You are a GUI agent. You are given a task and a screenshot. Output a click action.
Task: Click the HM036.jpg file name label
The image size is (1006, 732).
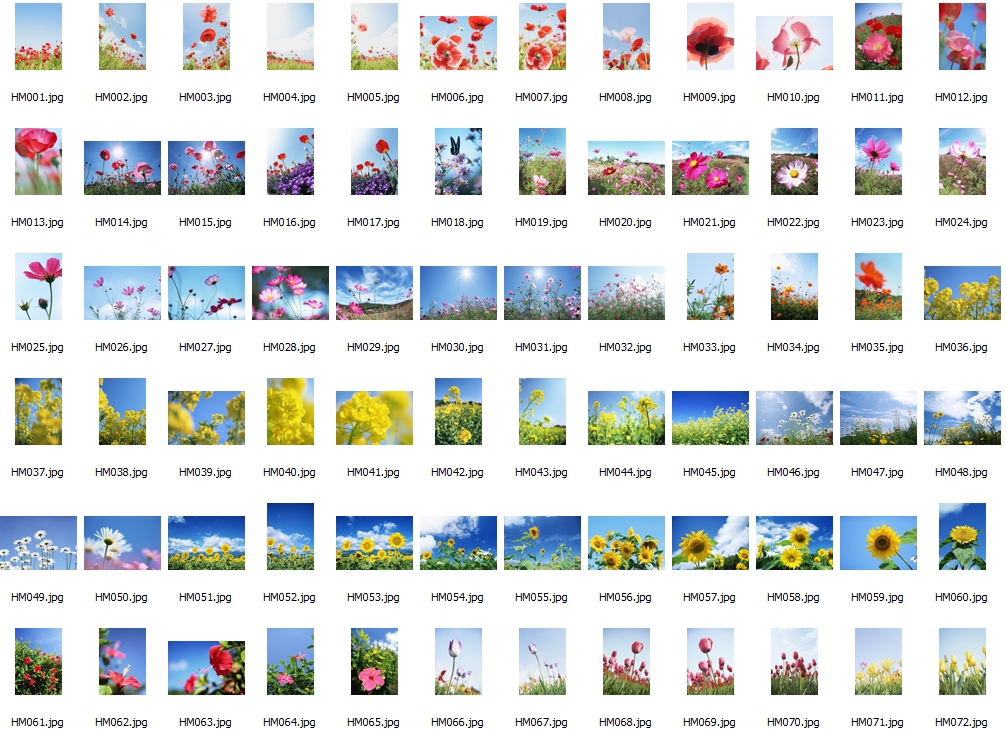[x=961, y=347]
